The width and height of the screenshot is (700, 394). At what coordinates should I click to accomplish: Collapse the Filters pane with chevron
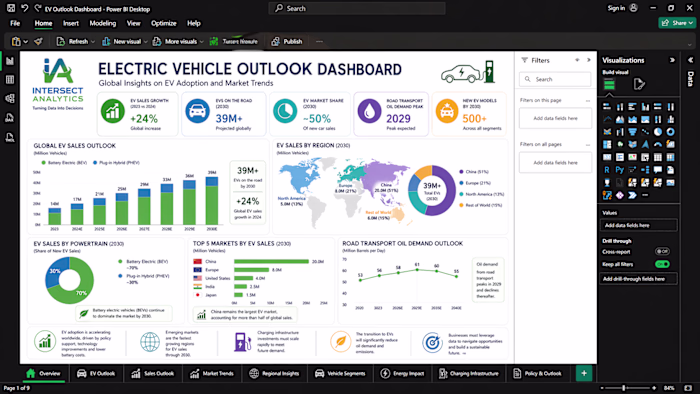588,60
